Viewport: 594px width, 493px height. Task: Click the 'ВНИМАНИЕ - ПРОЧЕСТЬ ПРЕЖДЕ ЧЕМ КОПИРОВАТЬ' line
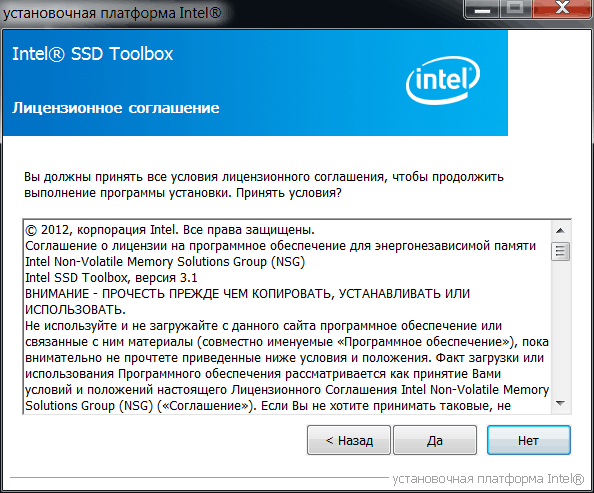coord(247,294)
